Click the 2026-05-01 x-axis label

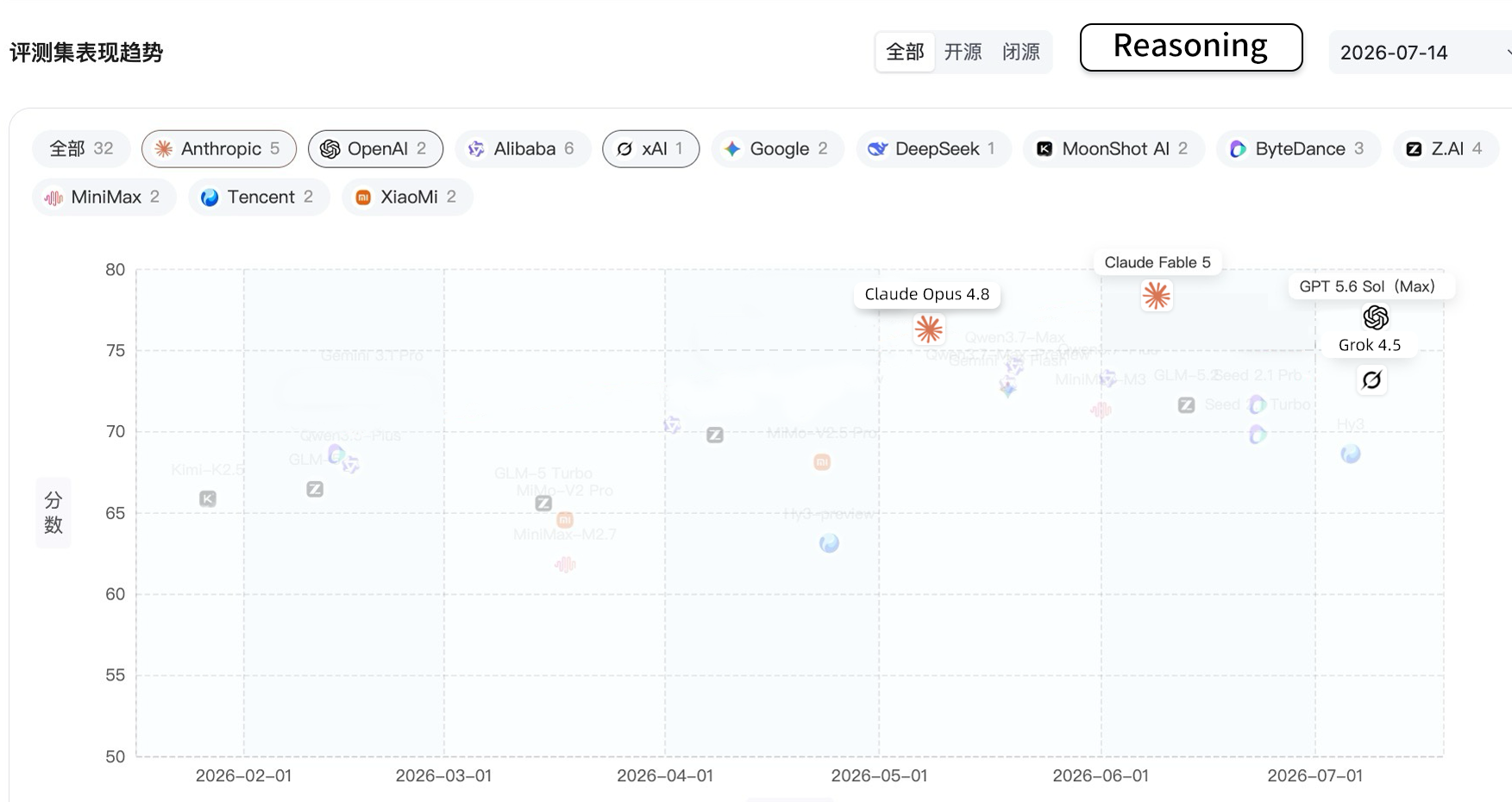(879, 775)
